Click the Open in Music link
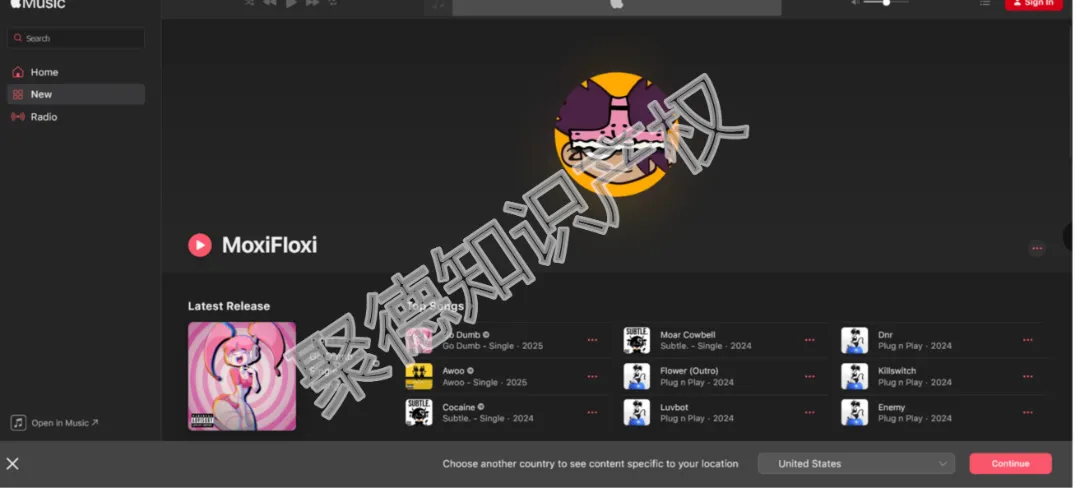Viewport: 1080px width, 491px height. point(55,423)
